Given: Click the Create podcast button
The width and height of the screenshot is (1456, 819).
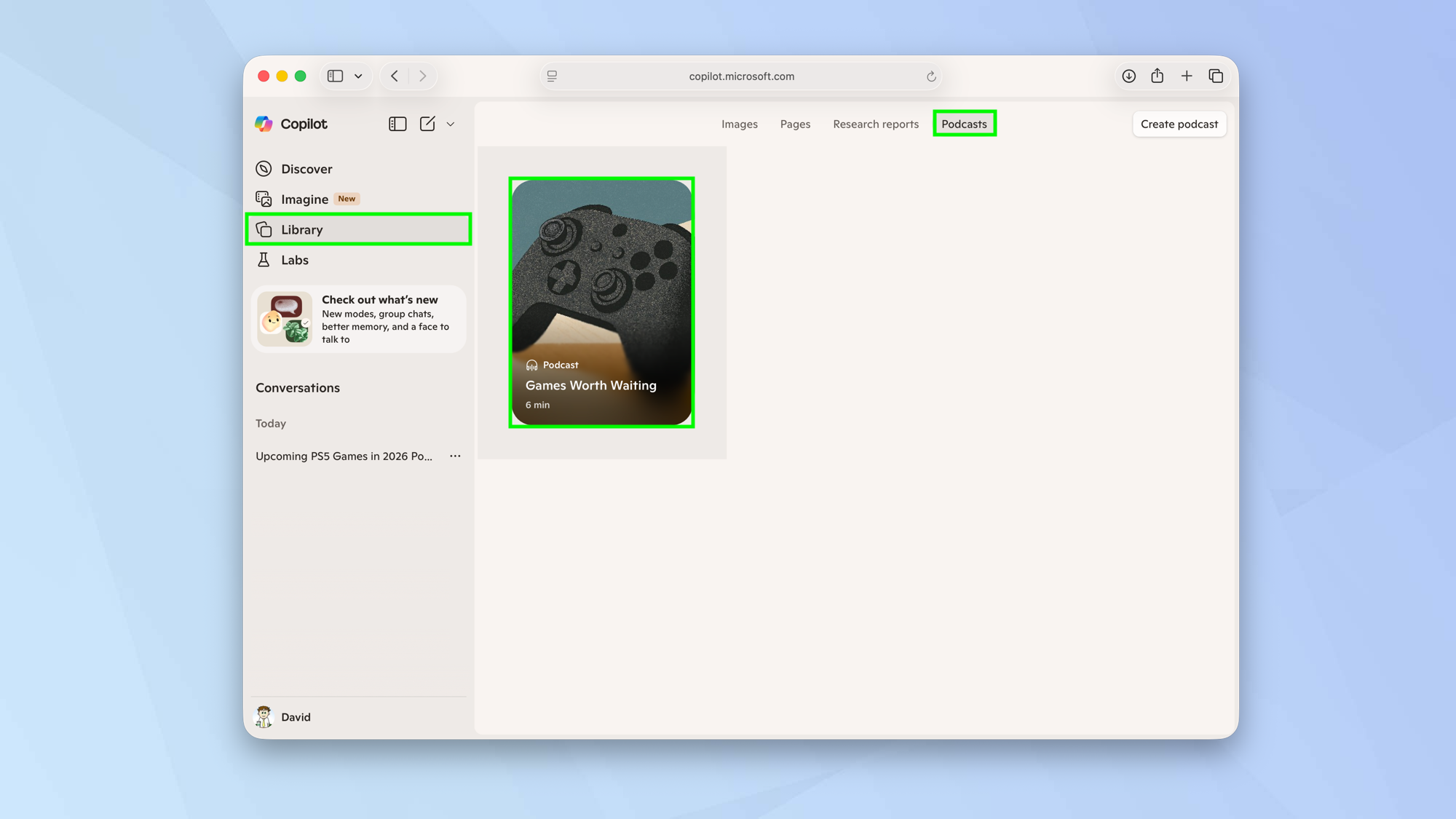Looking at the screenshot, I should pyautogui.click(x=1179, y=124).
